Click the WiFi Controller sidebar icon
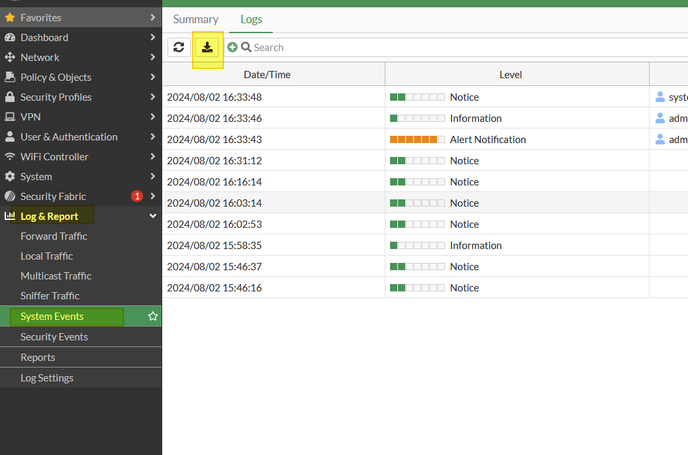 [x=10, y=157]
